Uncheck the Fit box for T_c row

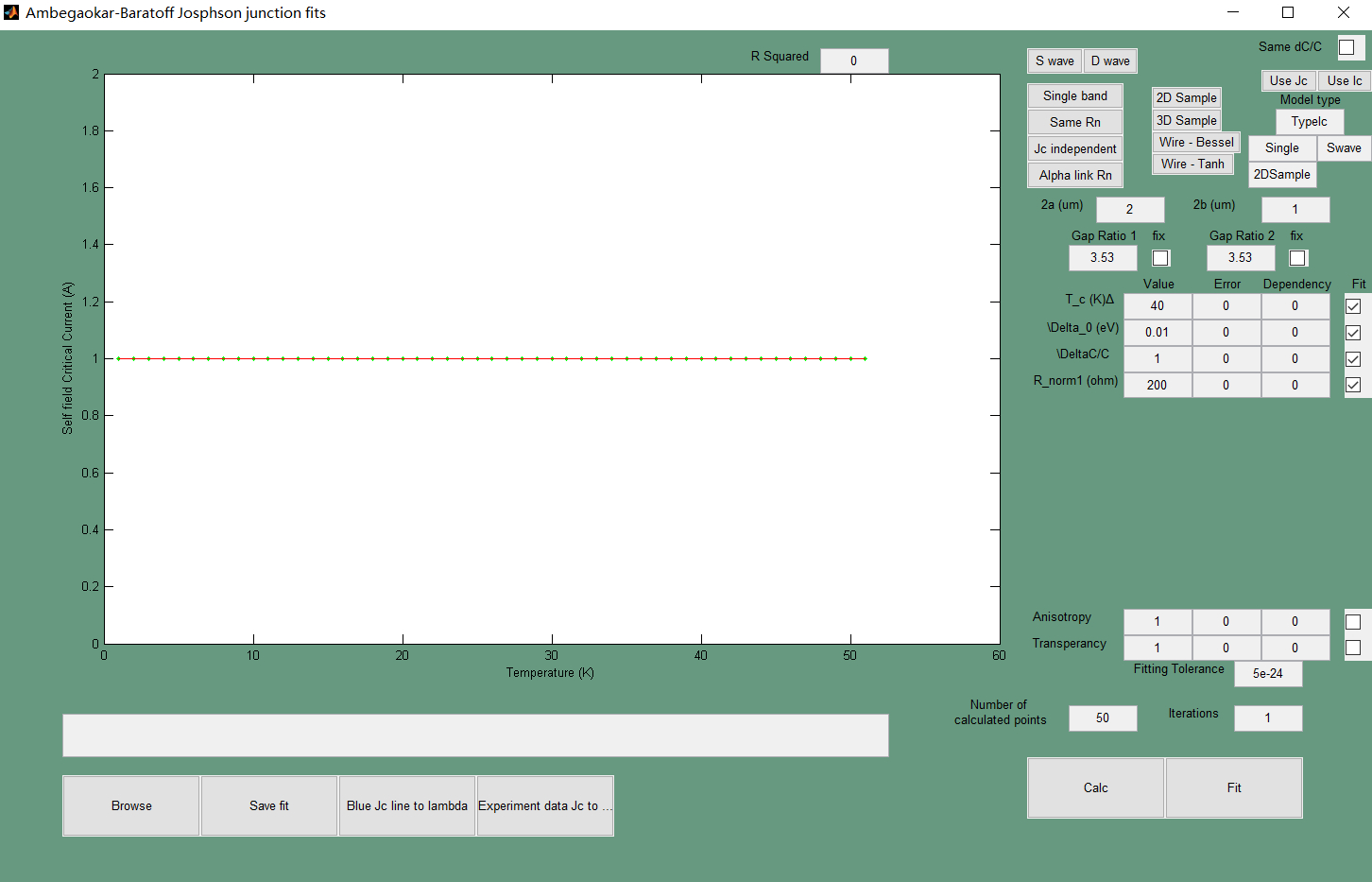pyautogui.click(x=1353, y=306)
